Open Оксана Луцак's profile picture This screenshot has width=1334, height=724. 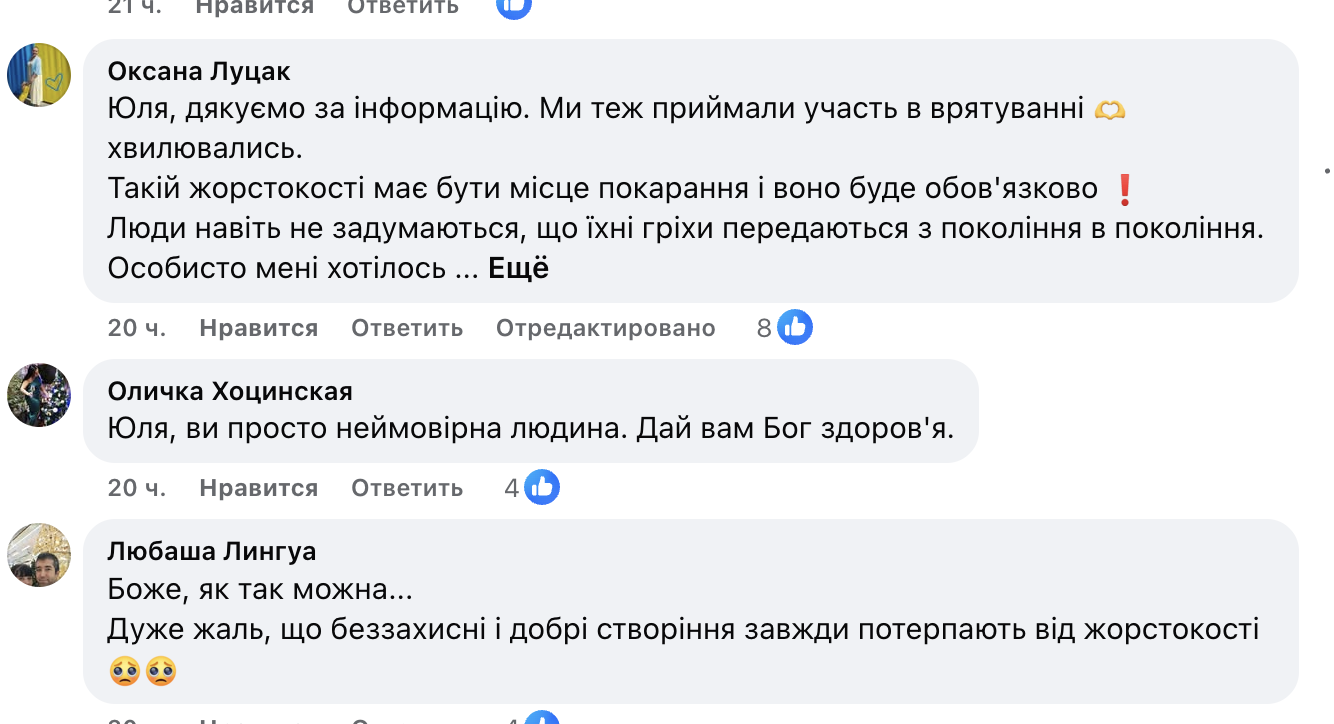pos(39,75)
